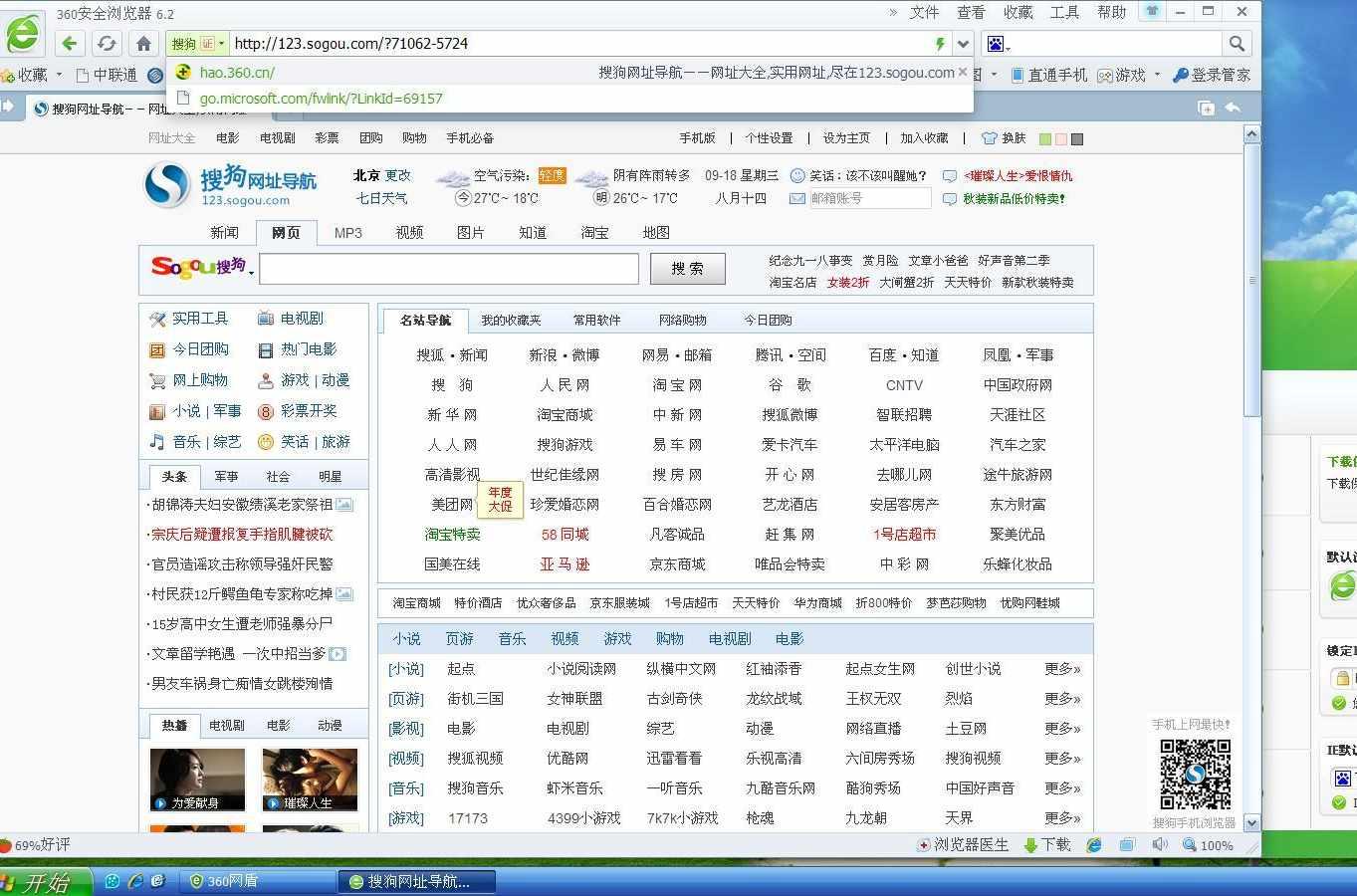Viewport: 1357px width, 896px height.
Task: Click 更多» in the 游戏 row
Action: 1062,818
